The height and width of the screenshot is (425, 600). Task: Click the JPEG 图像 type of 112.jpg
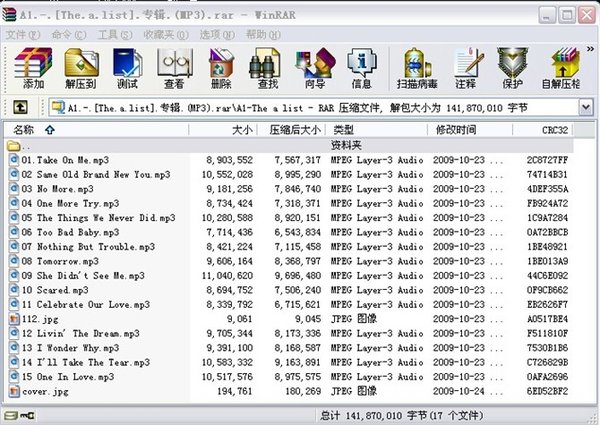(354, 319)
